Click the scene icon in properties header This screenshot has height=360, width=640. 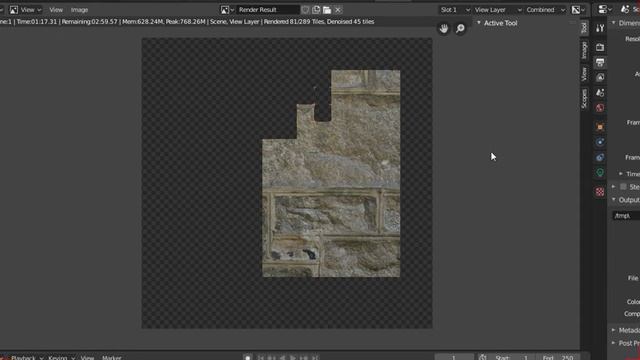[625, 9]
